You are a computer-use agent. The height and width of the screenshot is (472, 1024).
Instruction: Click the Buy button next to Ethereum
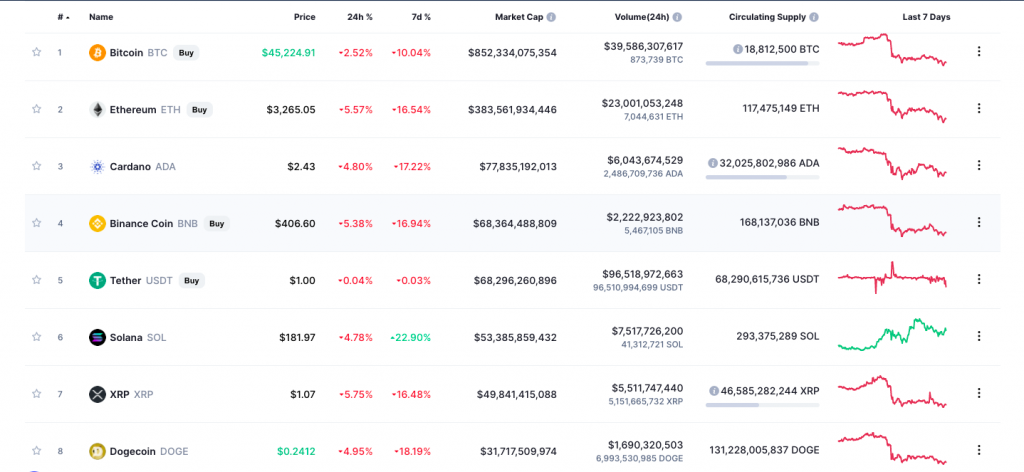click(199, 110)
